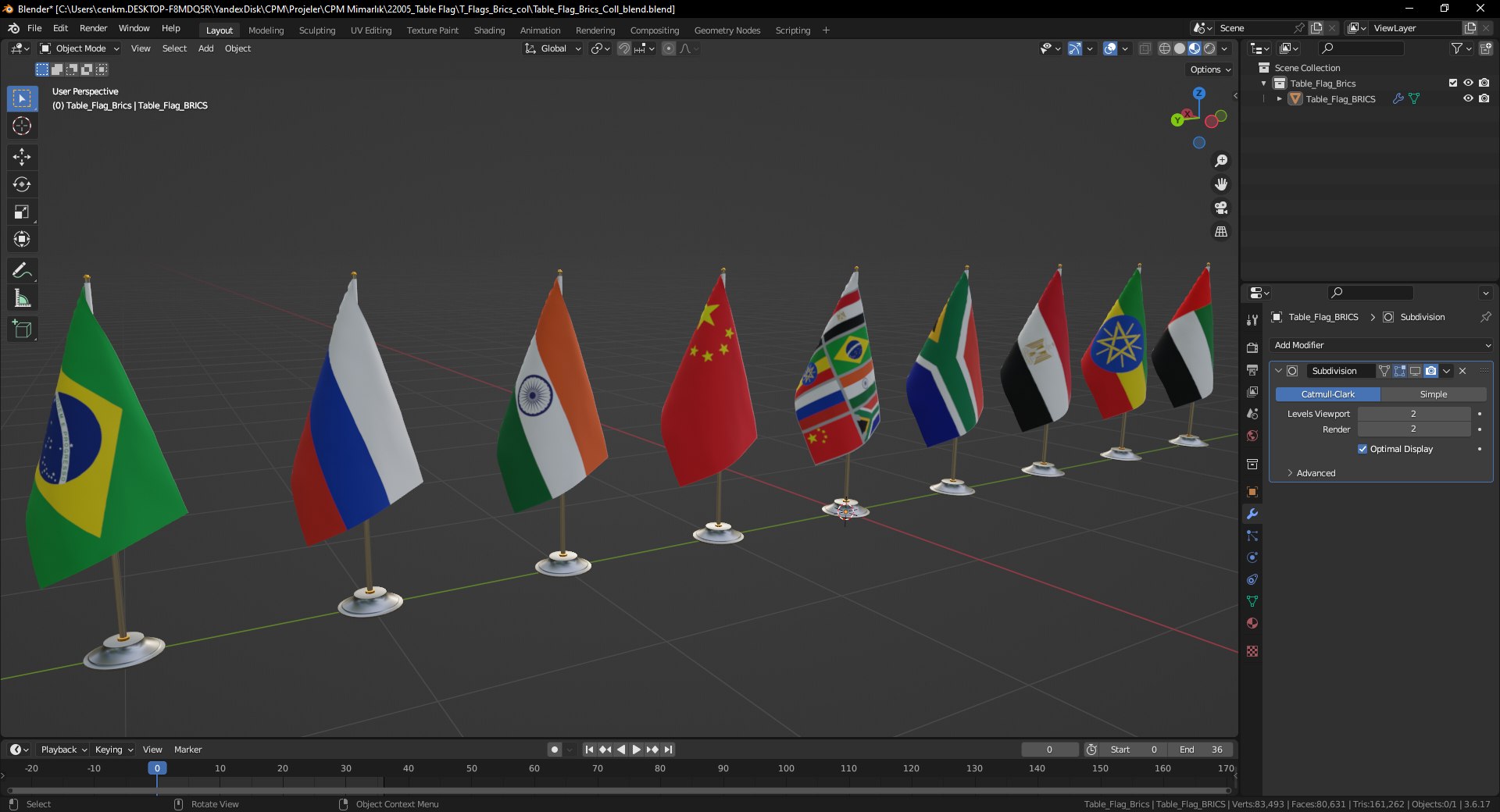Collapse Table_Flag_Brics collection tree
Image resolution: width=1500 pixels, height=812 pixels.
(x=1264, y=84)
